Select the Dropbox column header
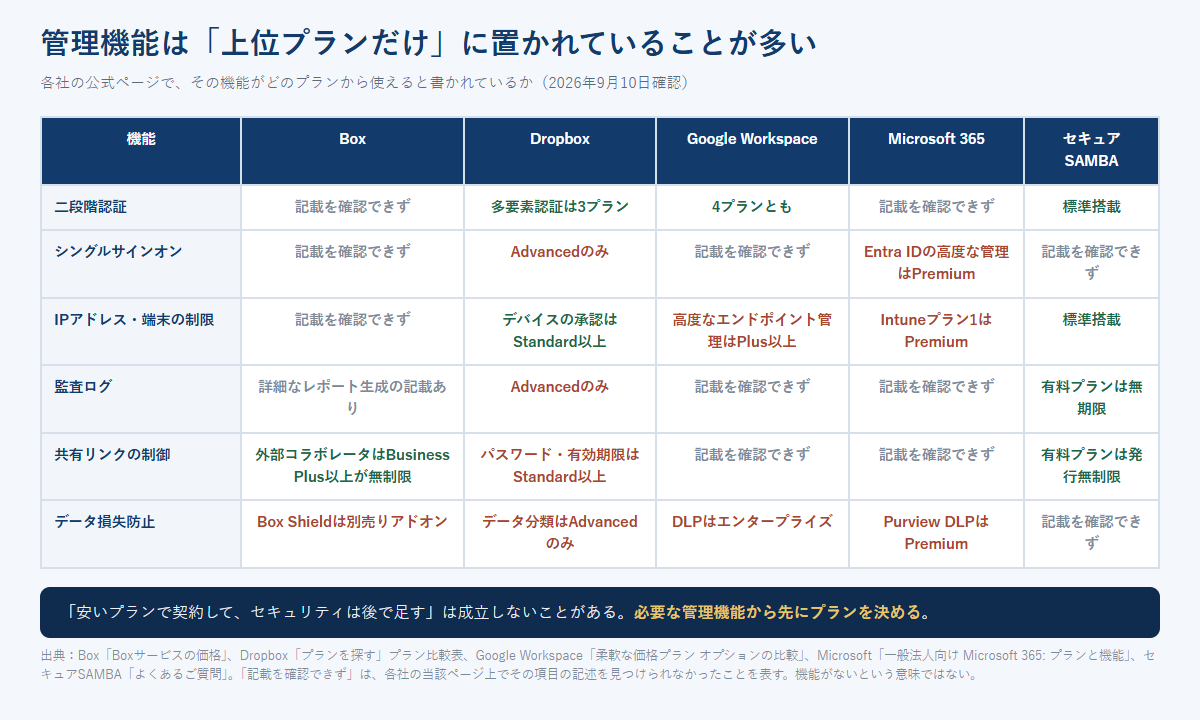 (560, 151)
